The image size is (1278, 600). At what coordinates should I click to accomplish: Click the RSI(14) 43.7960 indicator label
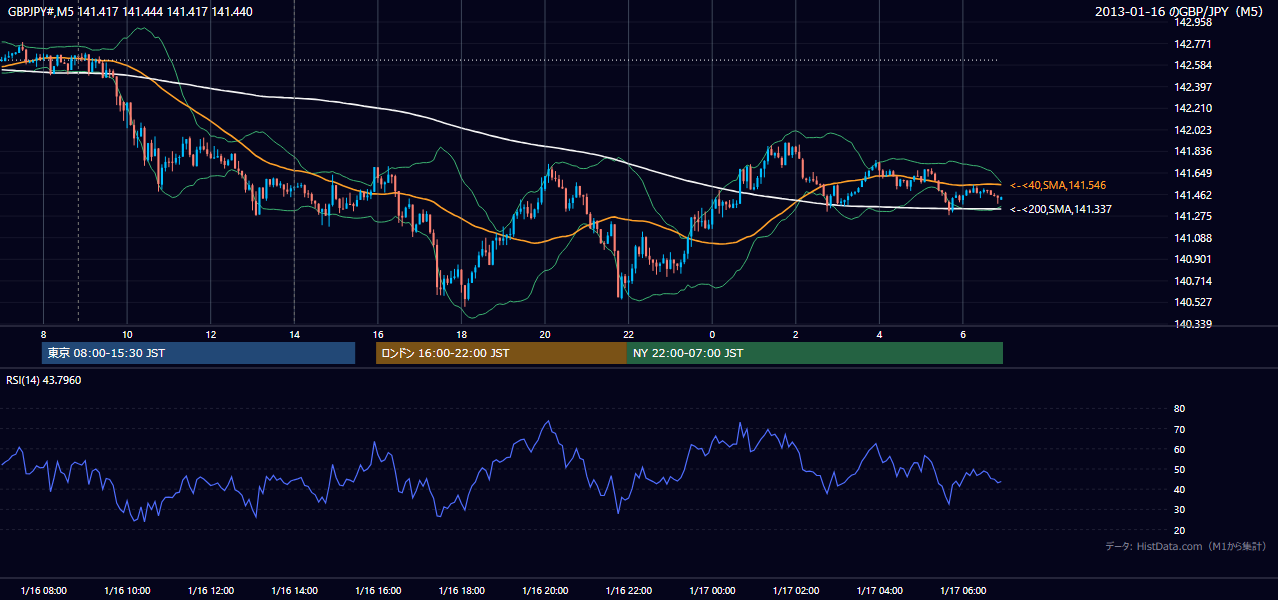44,380
